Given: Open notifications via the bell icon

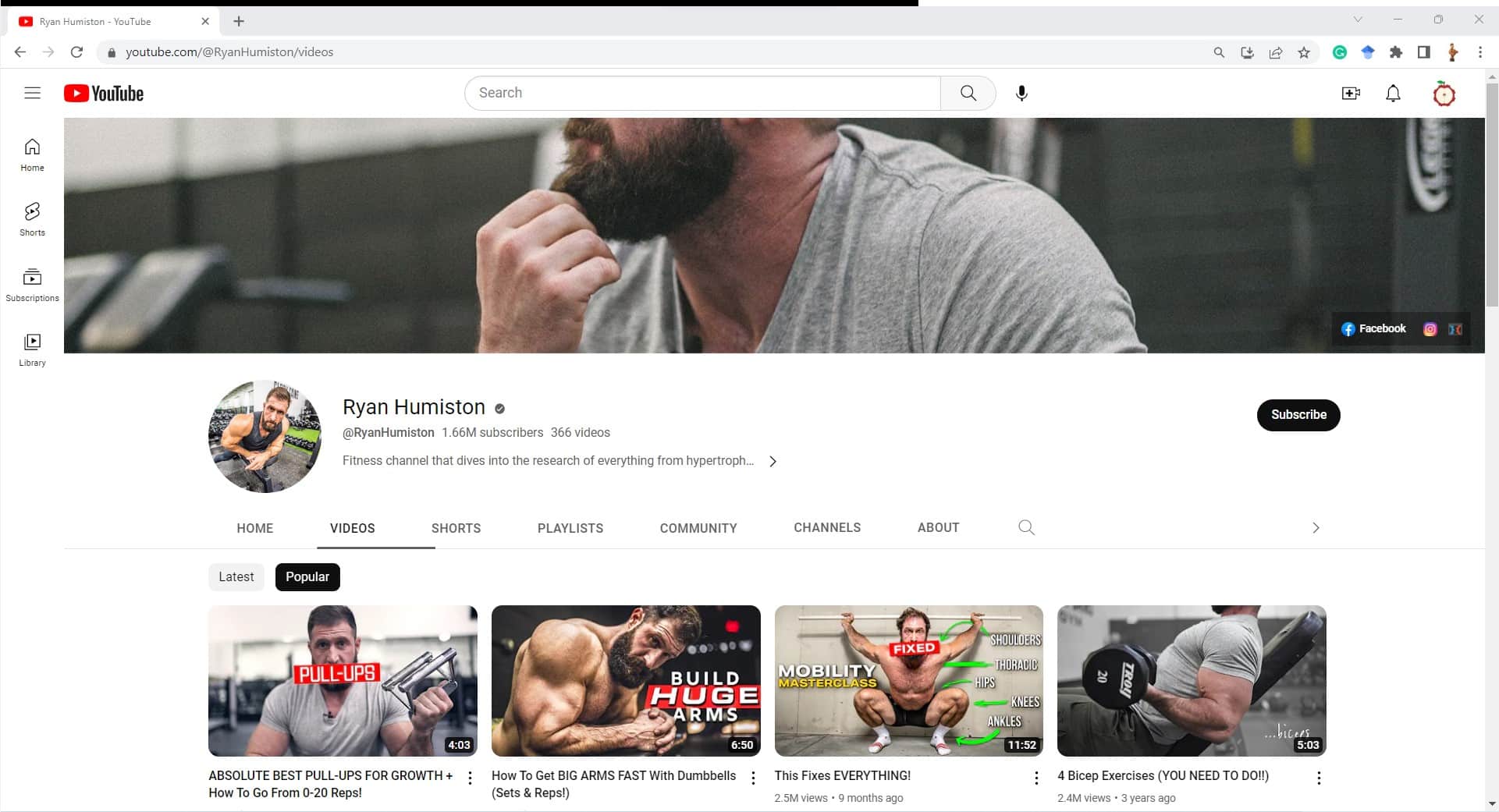Looking at the screenshot, I should 1394,93.
